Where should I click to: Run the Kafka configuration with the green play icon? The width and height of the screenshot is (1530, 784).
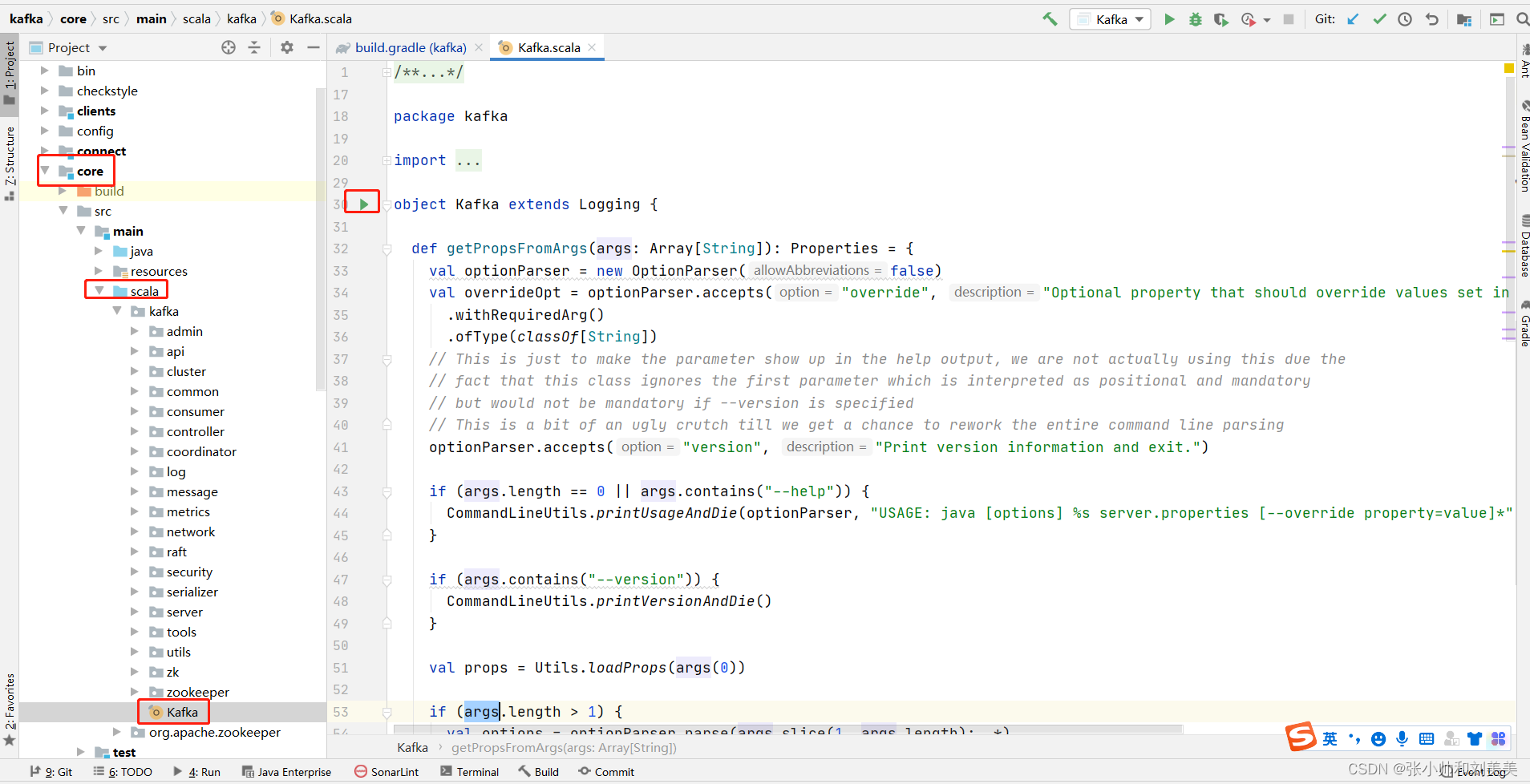[1169, 19]
